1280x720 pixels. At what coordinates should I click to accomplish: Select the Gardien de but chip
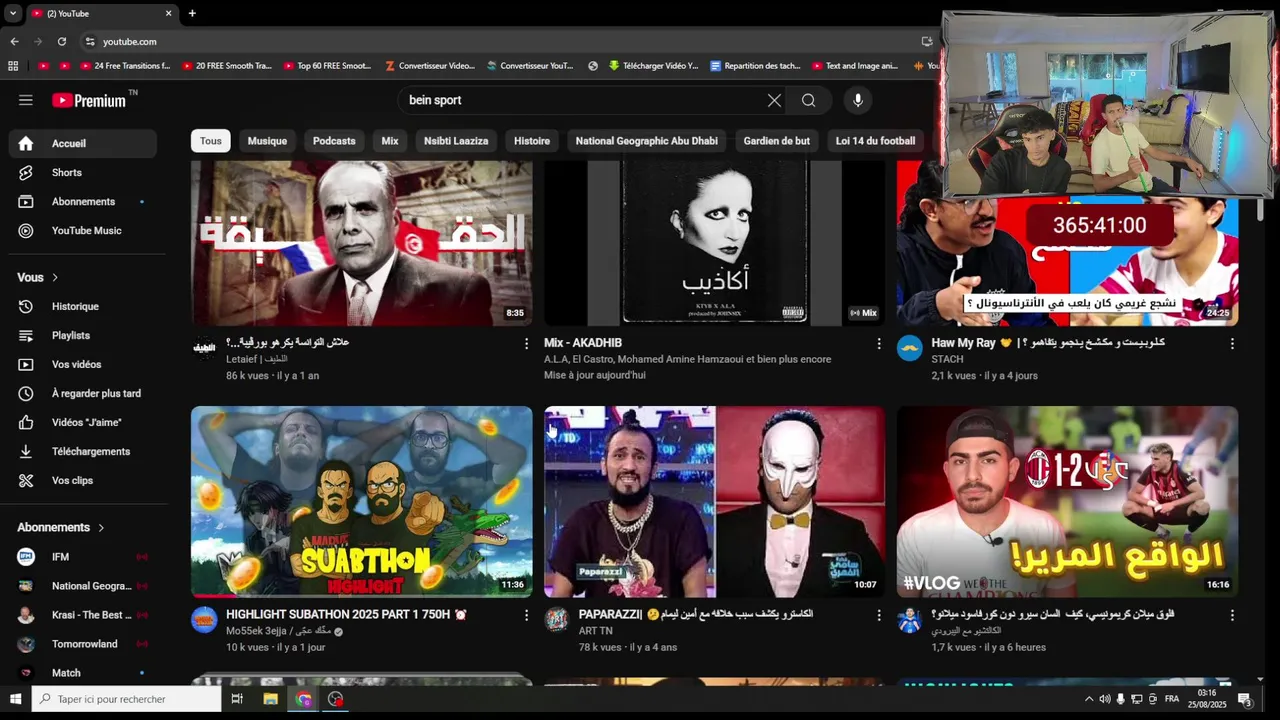(x=777, y=141)
